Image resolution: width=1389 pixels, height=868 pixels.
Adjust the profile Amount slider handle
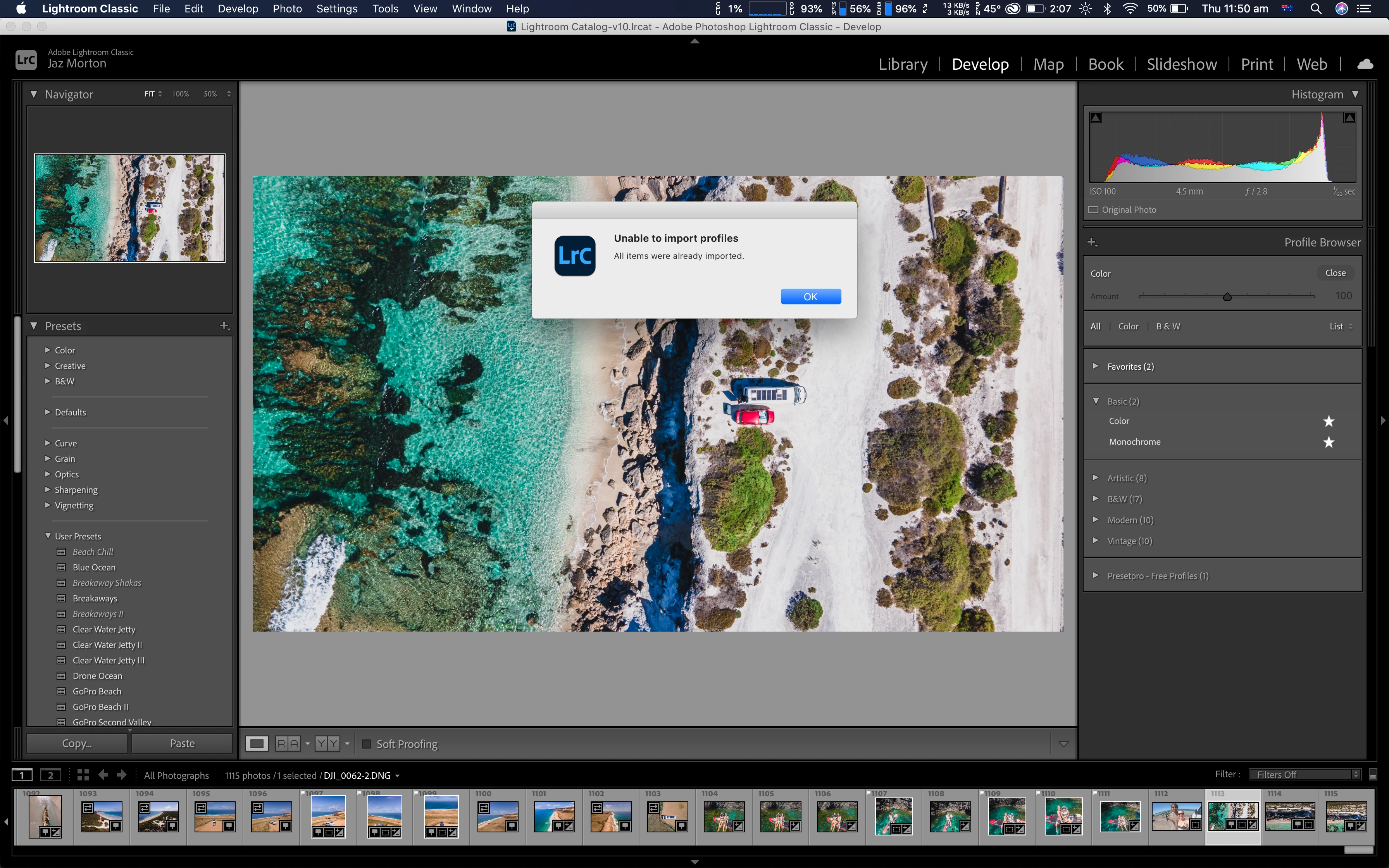[x=1227, y=297]
